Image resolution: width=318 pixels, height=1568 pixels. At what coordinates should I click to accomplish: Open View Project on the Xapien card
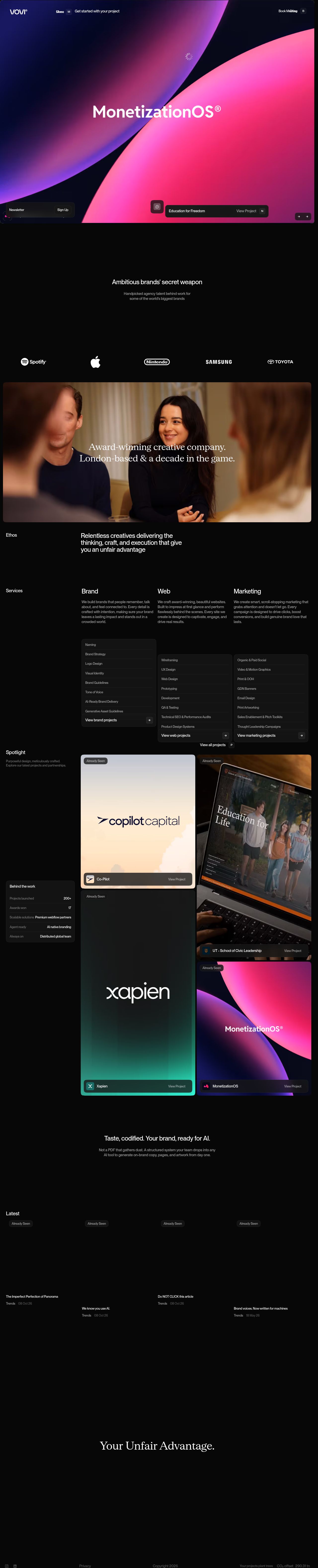[177, 1086]
